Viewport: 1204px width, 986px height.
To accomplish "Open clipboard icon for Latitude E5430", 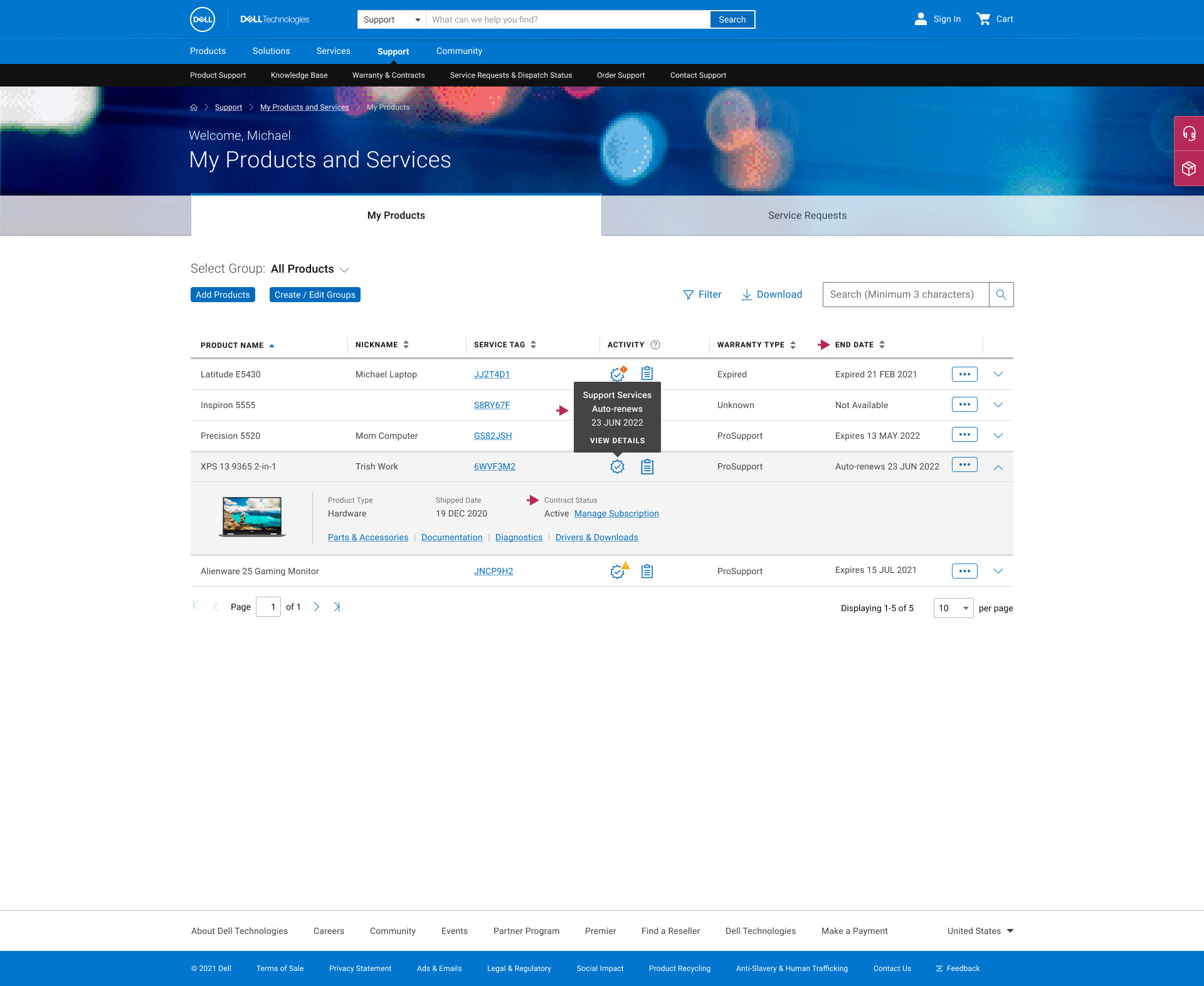I will click(x=647, y=374).
